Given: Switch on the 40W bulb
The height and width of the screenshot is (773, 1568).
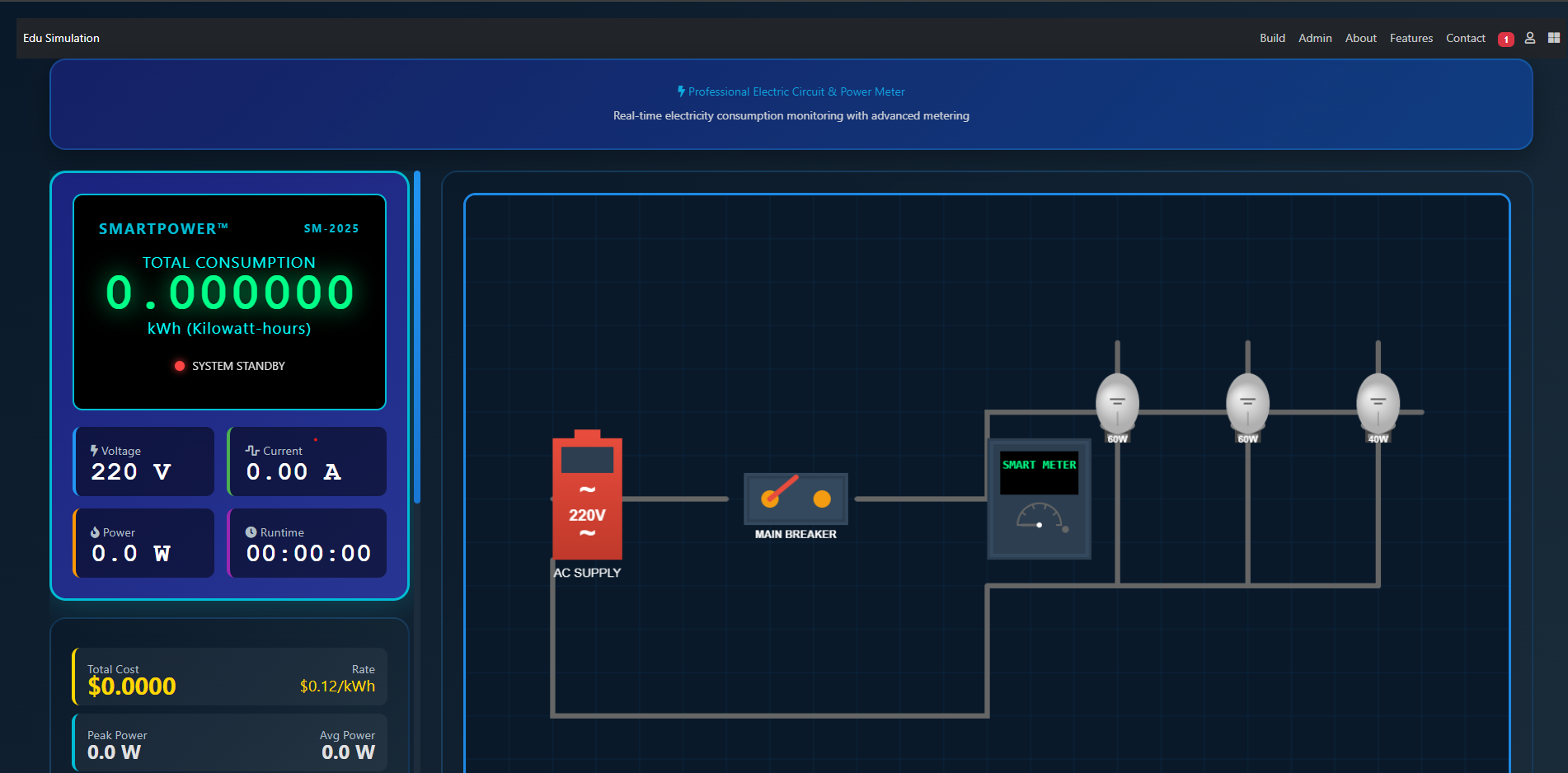Looking at the screenshot, I should (x=1378, y=404).
